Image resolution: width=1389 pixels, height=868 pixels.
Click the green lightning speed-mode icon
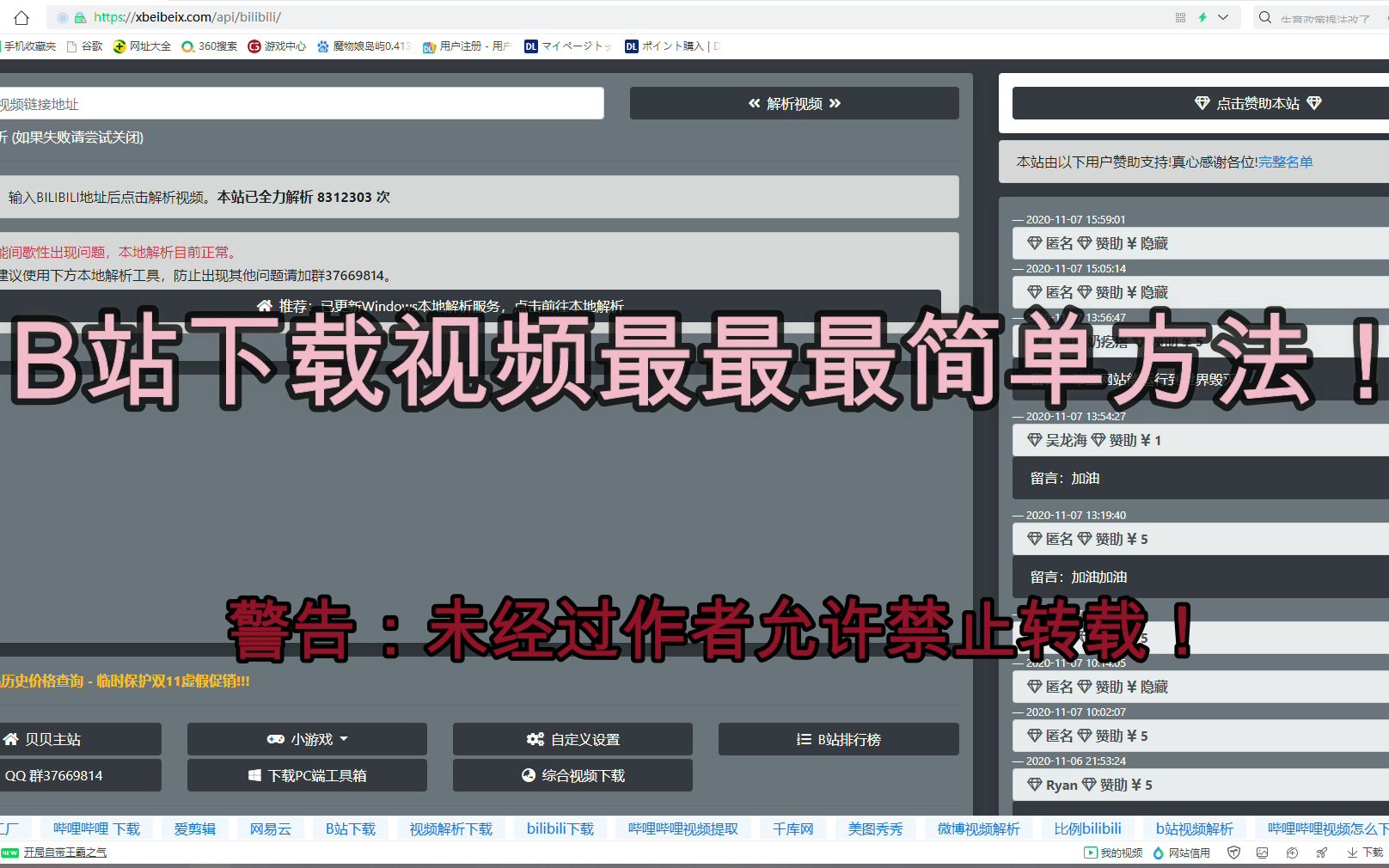(x=1202, y=17)
